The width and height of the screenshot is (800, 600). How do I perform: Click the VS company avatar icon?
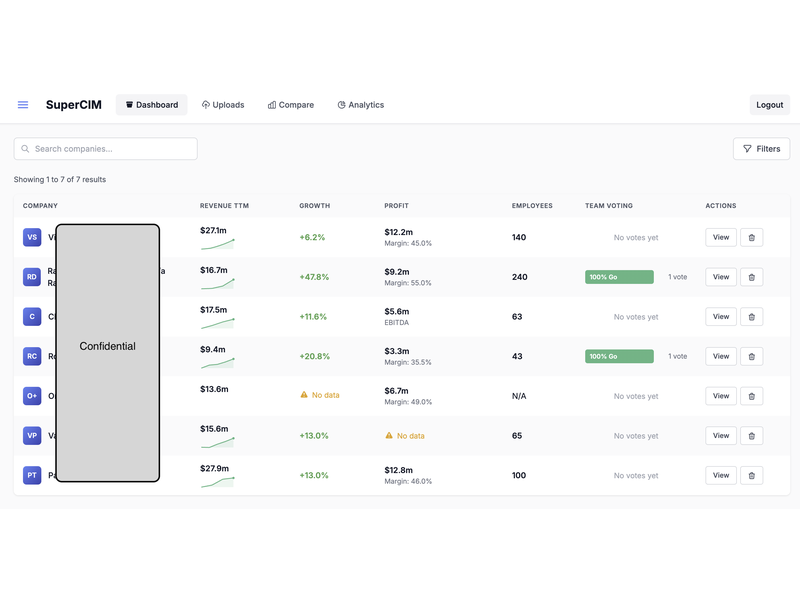(32, 237)
